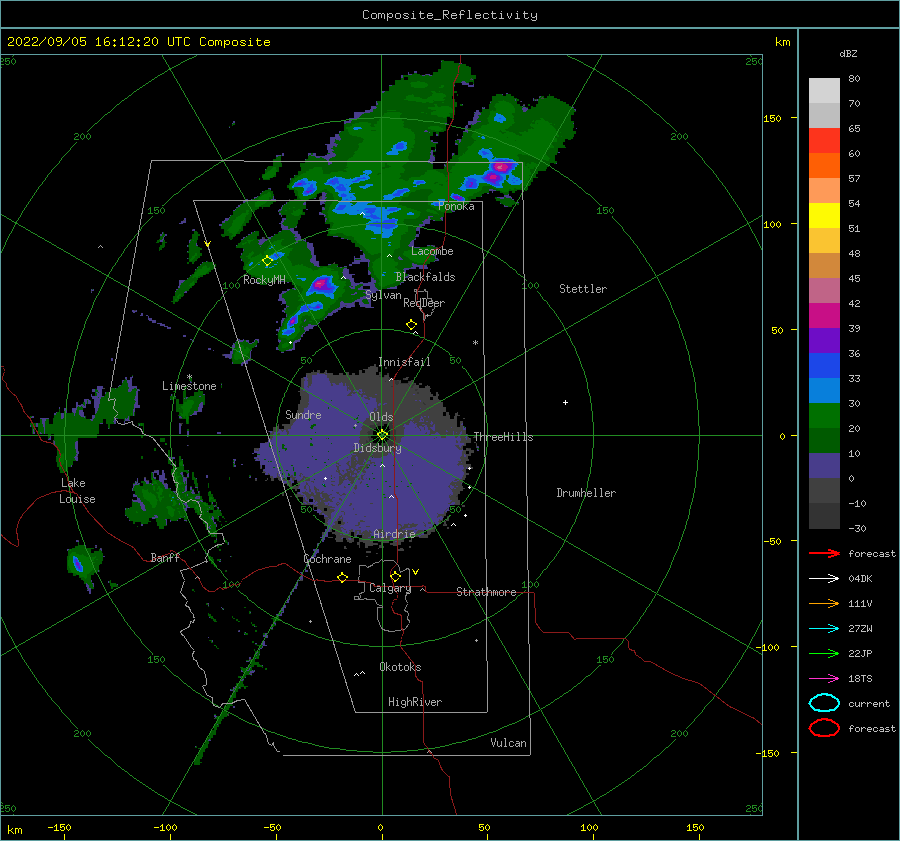Click the Innisfail city label
The image size is (900, 841).
tap(404, 362)
